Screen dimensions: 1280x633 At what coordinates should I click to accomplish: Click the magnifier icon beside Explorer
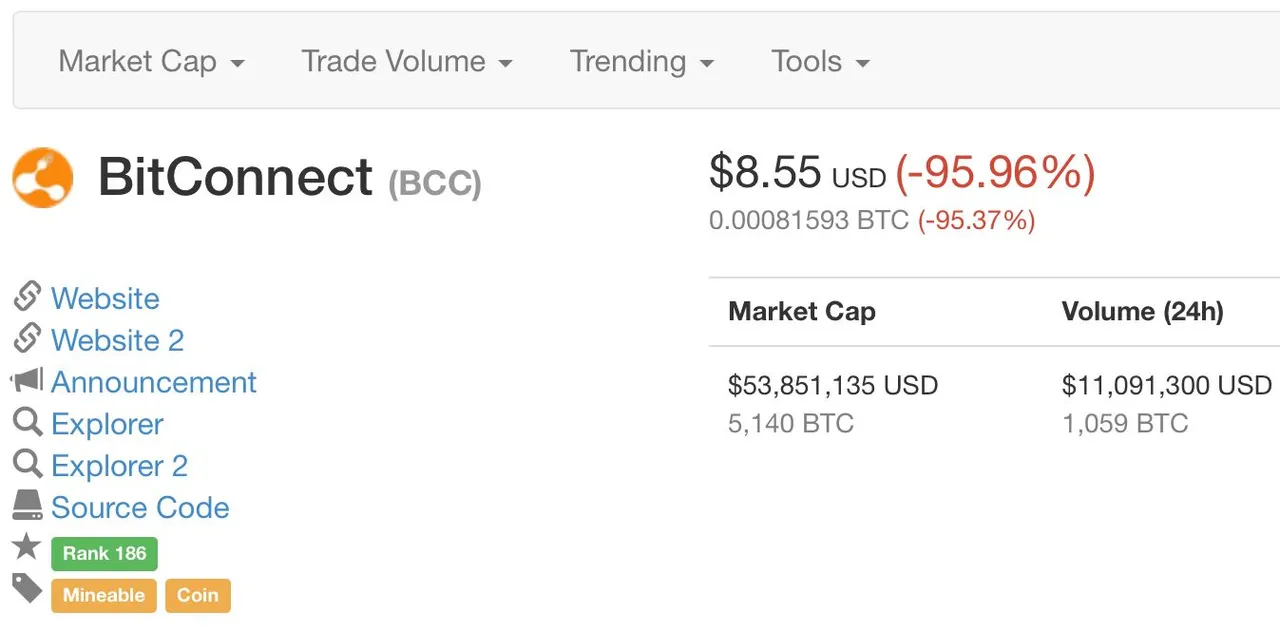(27, 423)
